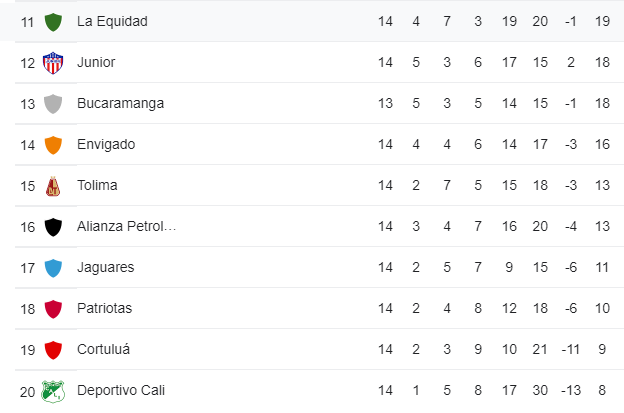Click the green La Equidad shield icon
624x413 pixels.
tap(53, 21)
